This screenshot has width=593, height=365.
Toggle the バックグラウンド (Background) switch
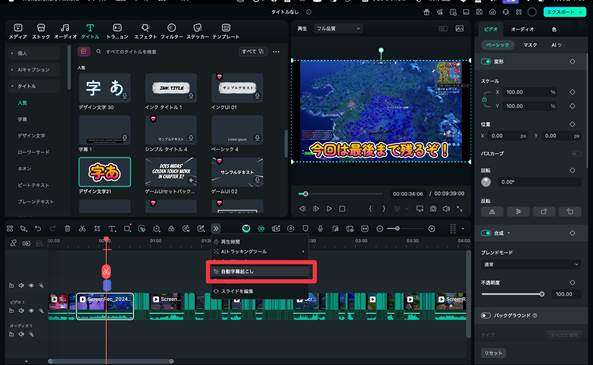(x=486, y=315)
